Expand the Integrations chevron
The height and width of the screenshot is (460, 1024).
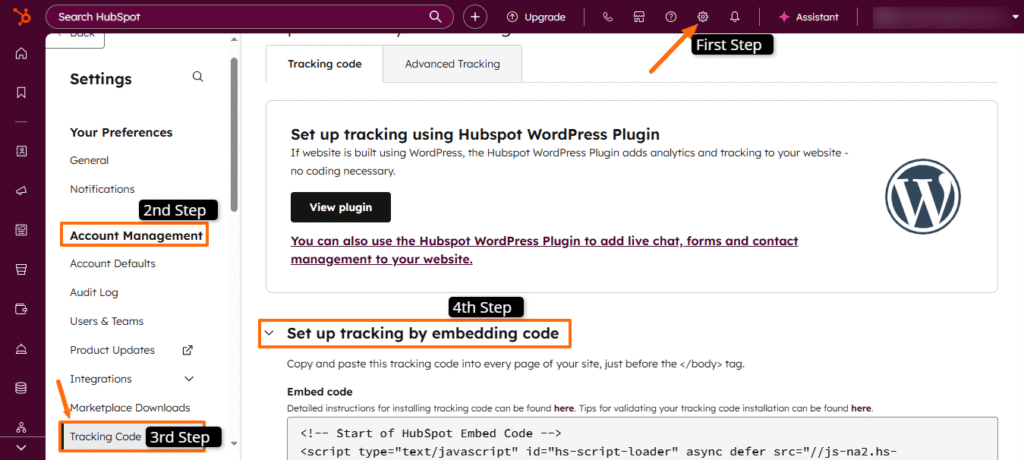(189, 379)
